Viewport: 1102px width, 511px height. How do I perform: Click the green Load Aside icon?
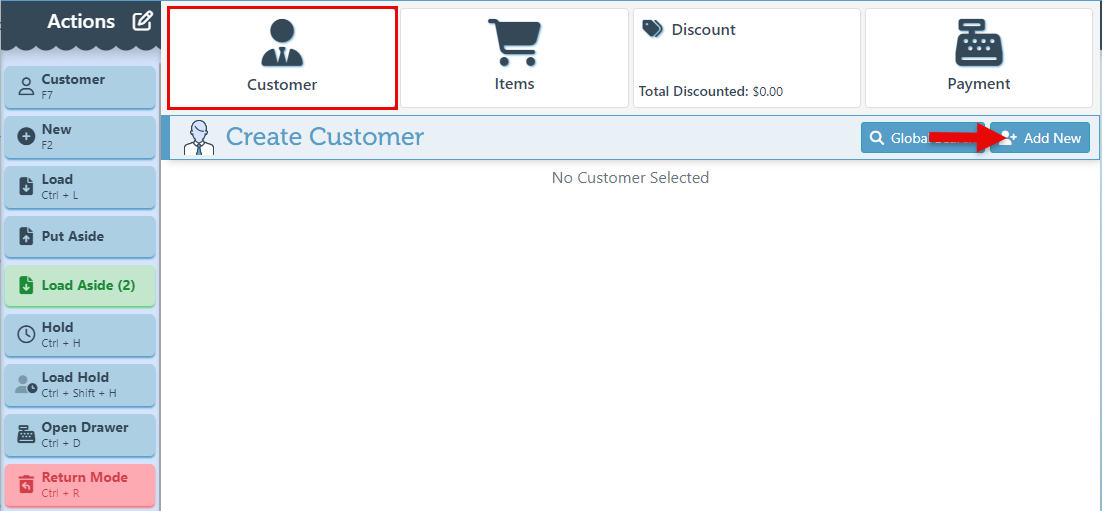pos(27,286)
